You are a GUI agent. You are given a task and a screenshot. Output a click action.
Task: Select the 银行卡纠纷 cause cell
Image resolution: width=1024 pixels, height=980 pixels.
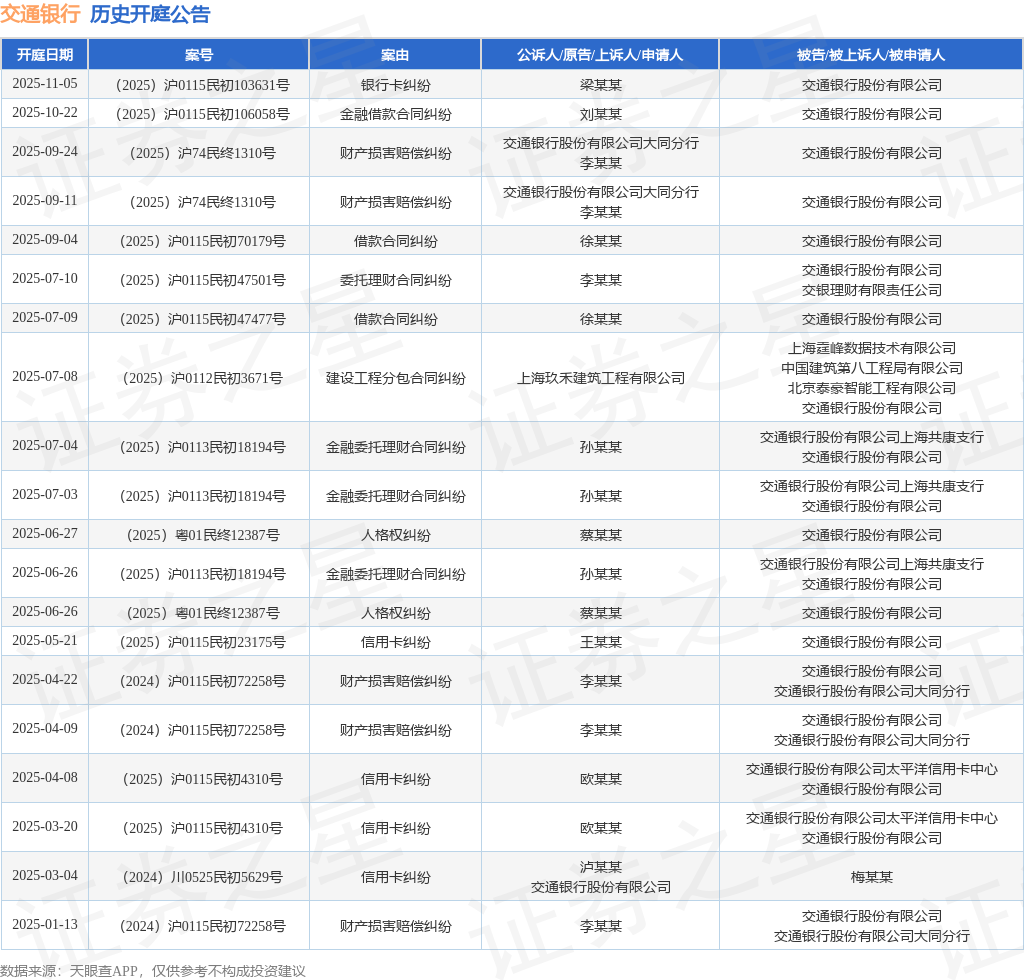[x=395, y=85]
